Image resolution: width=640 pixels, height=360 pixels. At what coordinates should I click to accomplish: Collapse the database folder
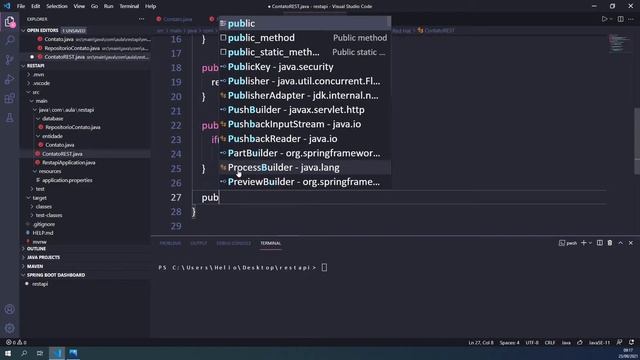pos(53,118)
